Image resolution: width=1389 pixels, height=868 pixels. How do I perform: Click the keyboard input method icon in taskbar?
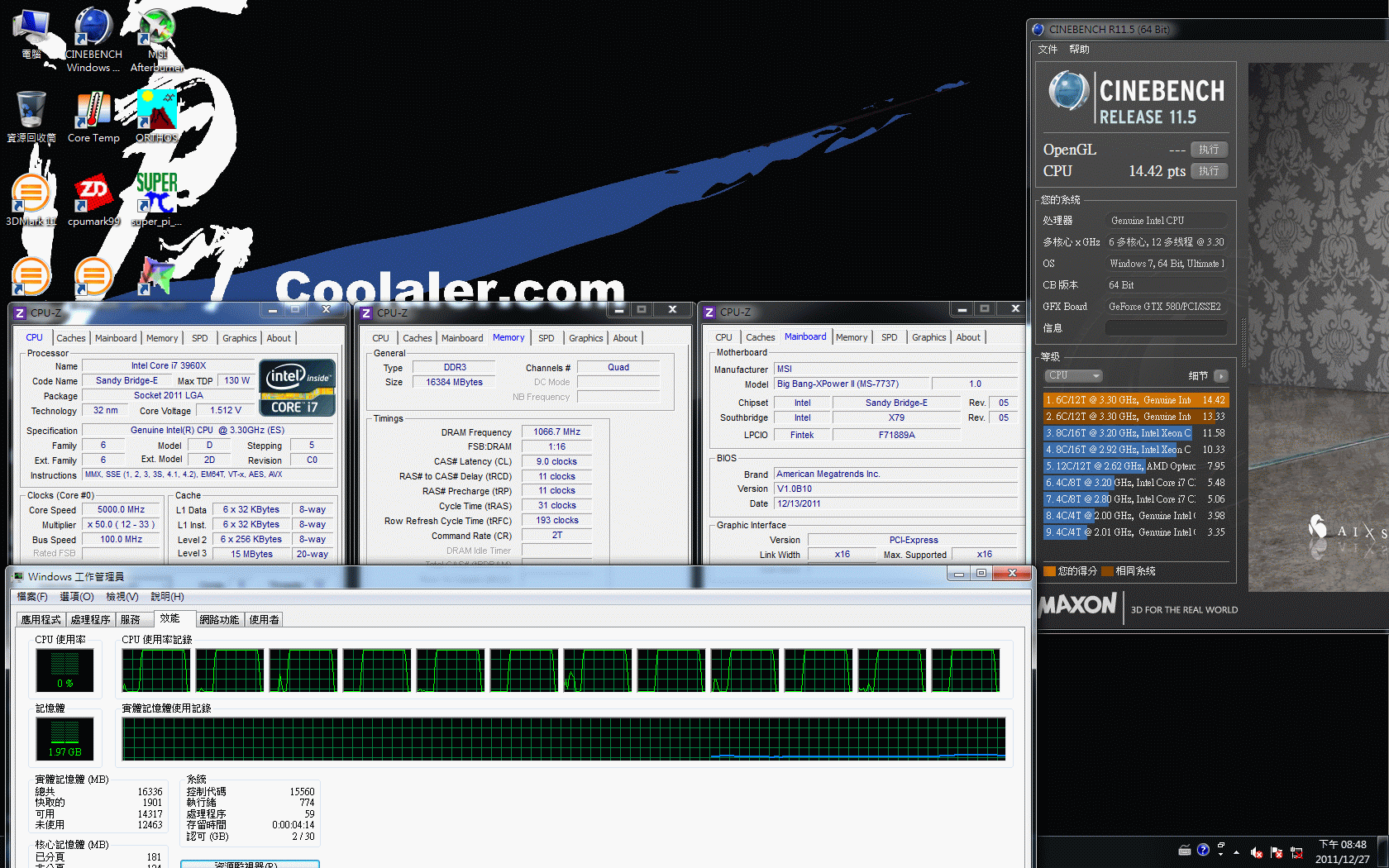[x=1185, y=850]
